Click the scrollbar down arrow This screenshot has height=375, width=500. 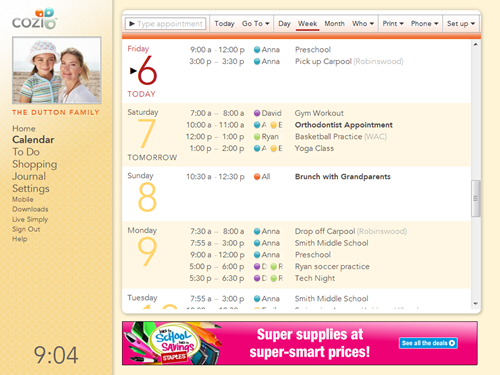[x=476, y=304]
